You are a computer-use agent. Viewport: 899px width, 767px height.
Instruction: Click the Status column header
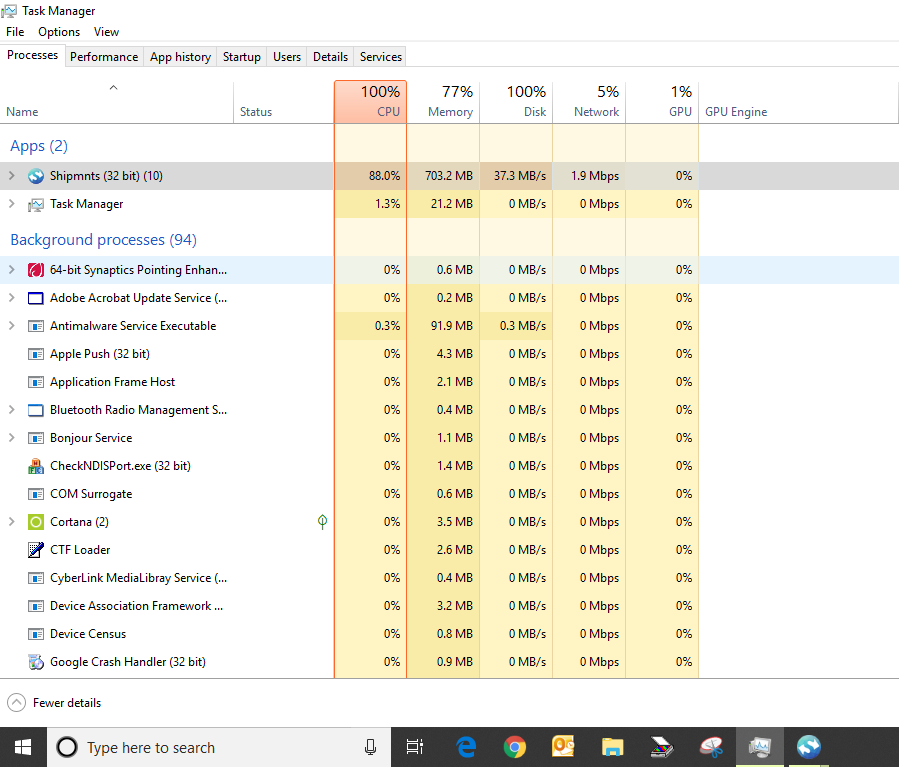pos(284,101)
